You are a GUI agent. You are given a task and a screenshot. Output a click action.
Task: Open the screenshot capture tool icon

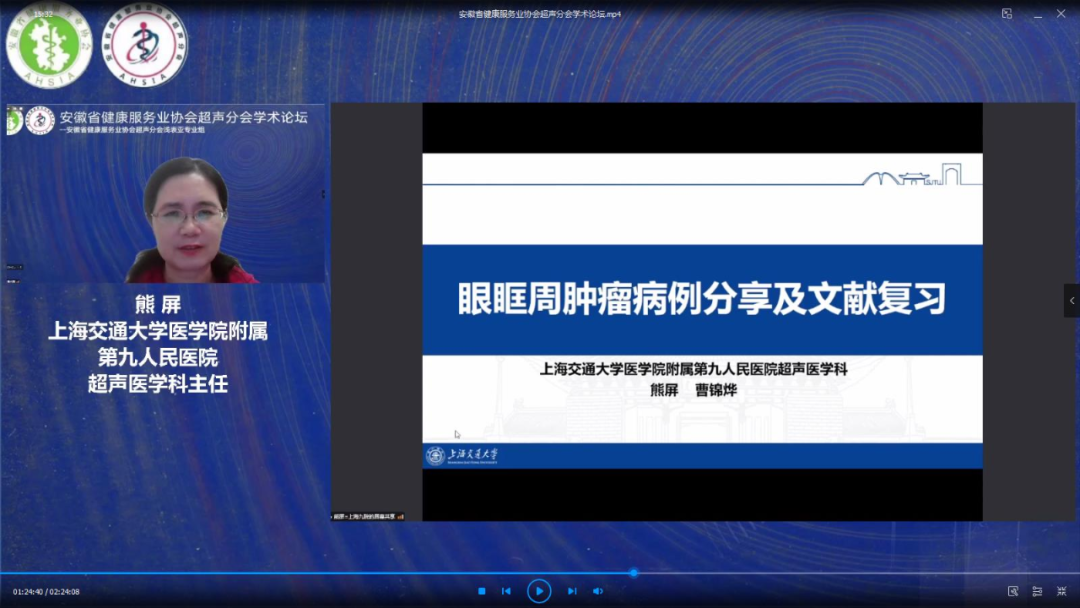[1013, 591]
